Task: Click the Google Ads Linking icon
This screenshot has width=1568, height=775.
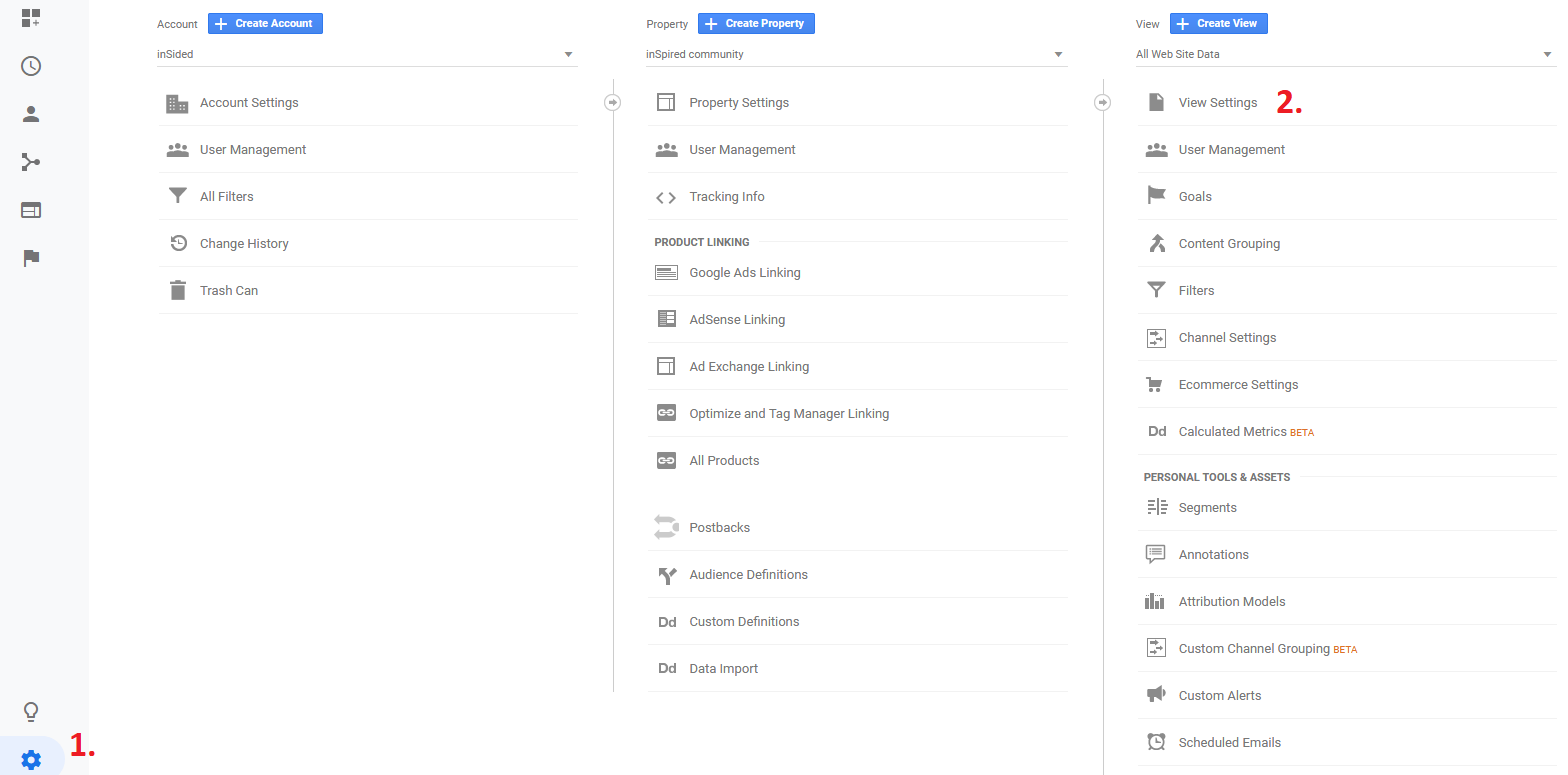Action: tap(666, 272)
